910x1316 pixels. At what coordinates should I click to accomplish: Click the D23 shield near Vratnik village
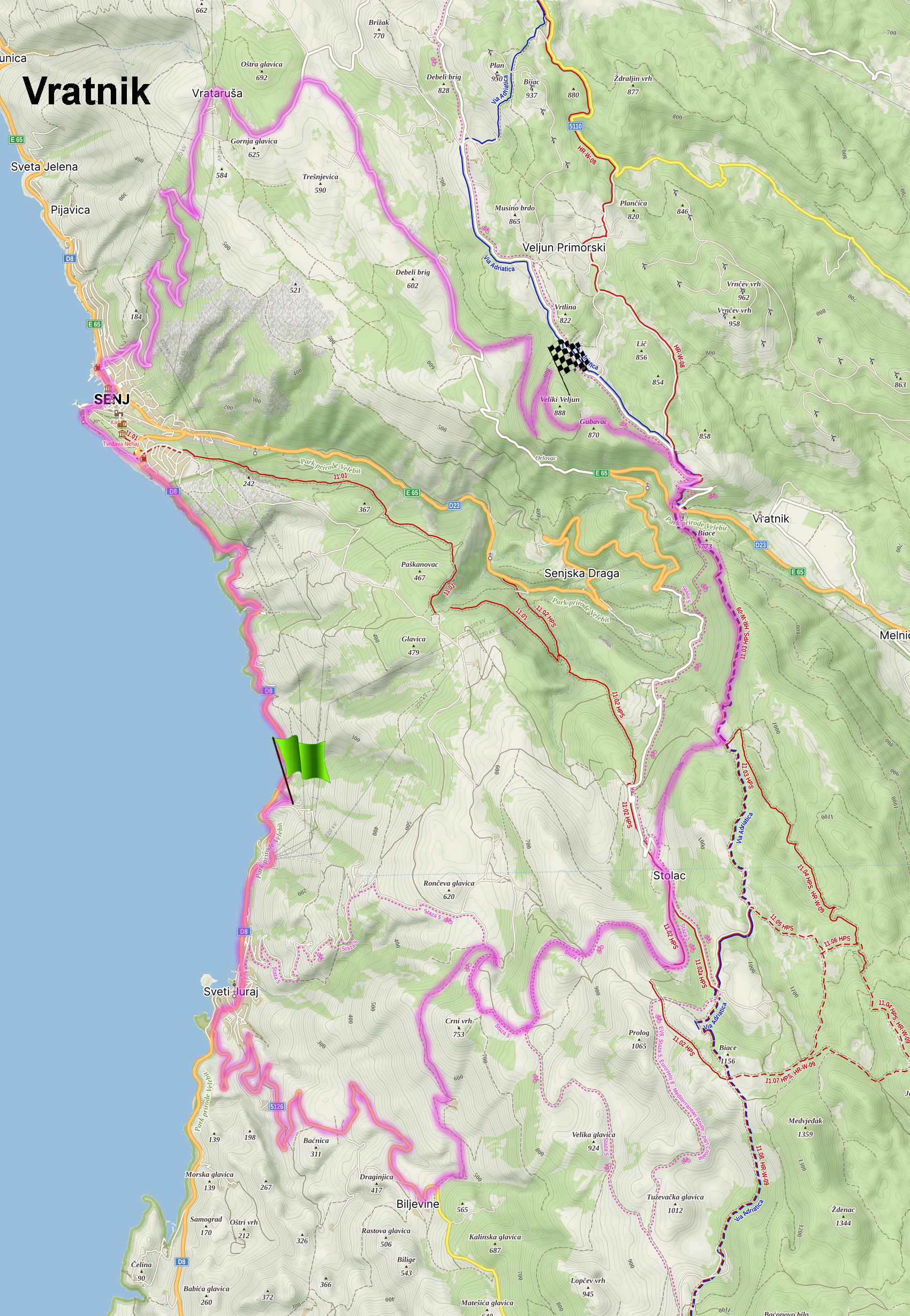(761, 545)
